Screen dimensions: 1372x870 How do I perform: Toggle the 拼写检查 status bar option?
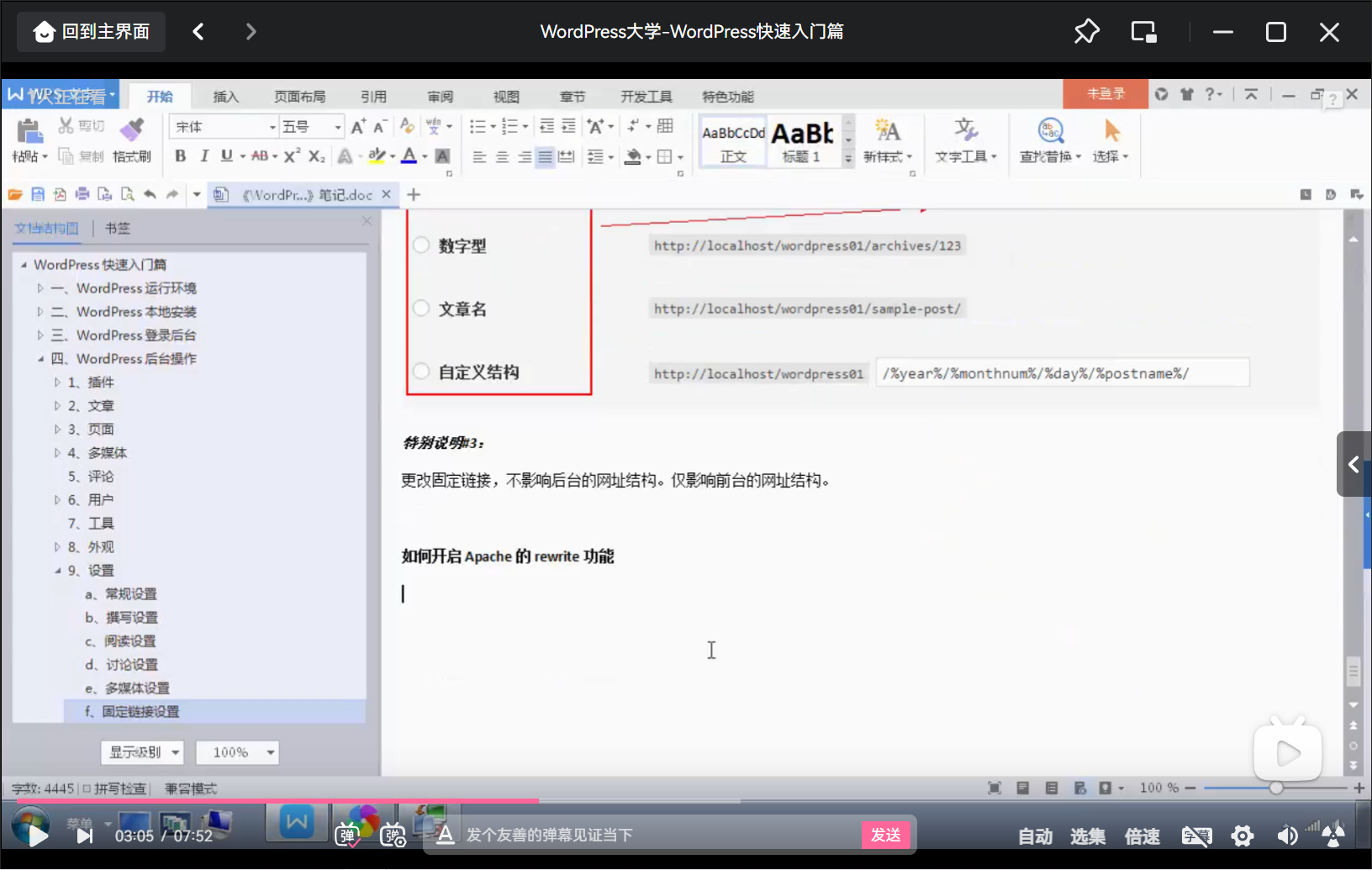[x=114, y=788]
